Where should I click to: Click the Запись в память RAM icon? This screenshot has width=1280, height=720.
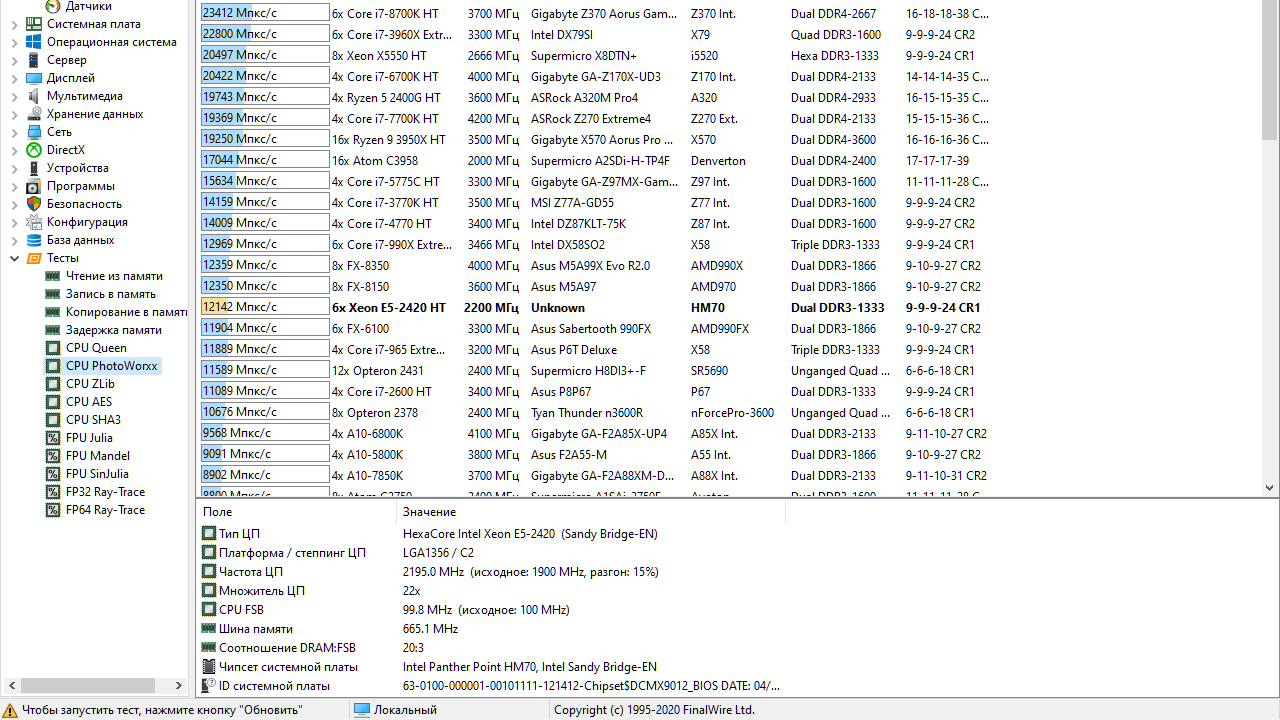[x=53, y=294]
